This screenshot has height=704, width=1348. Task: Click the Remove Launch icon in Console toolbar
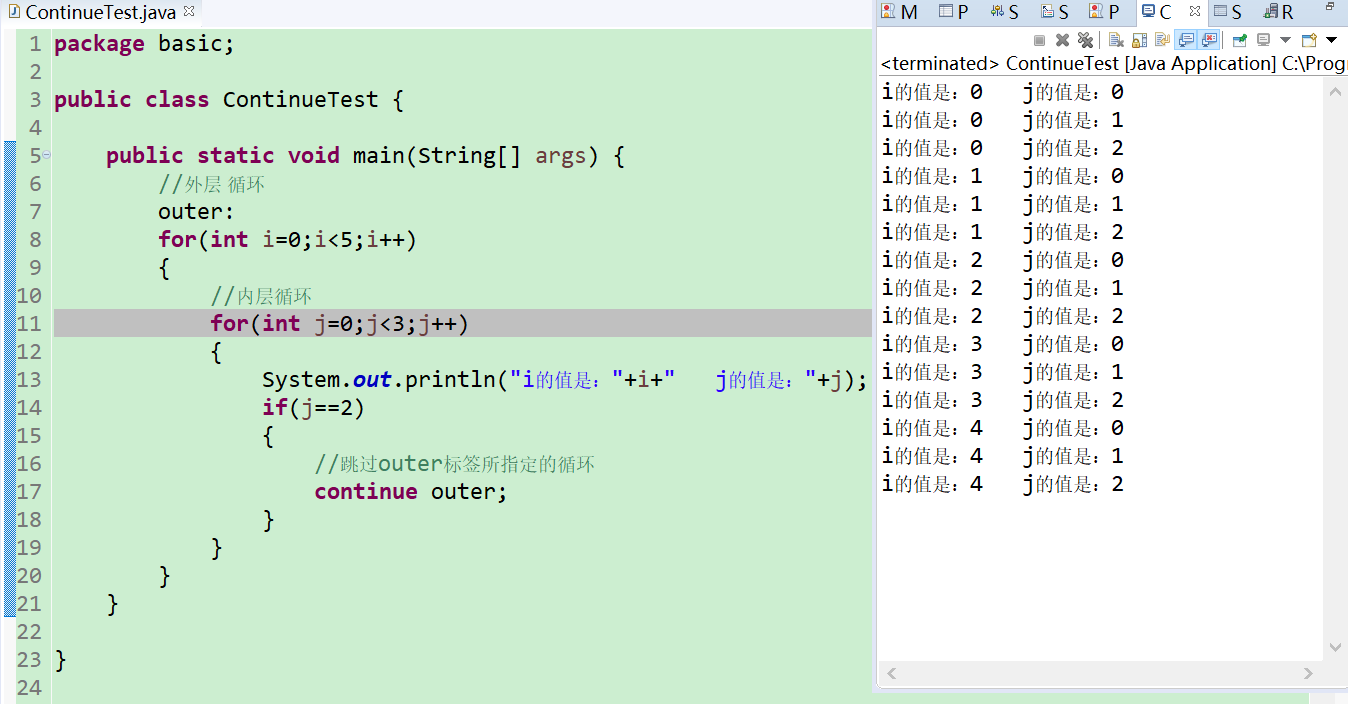tap(1063, 39)
